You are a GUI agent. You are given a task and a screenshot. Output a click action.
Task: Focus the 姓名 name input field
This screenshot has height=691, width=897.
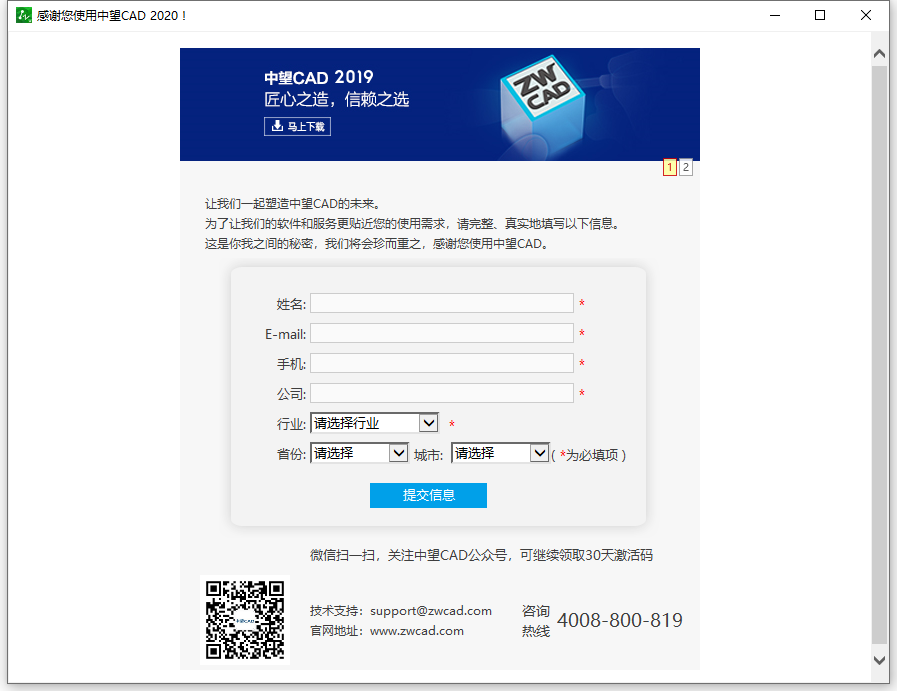pos(442,303)
